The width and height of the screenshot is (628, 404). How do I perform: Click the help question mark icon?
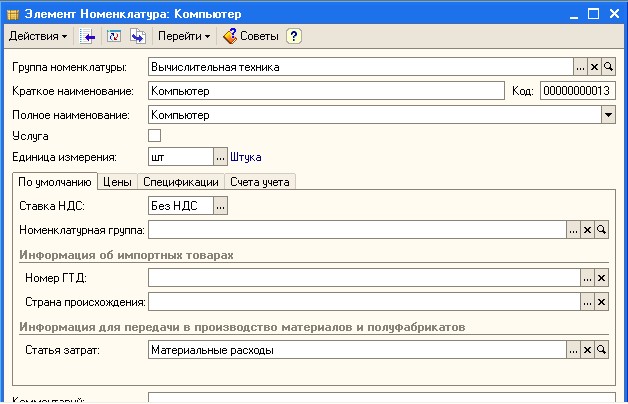coord(294,36)
